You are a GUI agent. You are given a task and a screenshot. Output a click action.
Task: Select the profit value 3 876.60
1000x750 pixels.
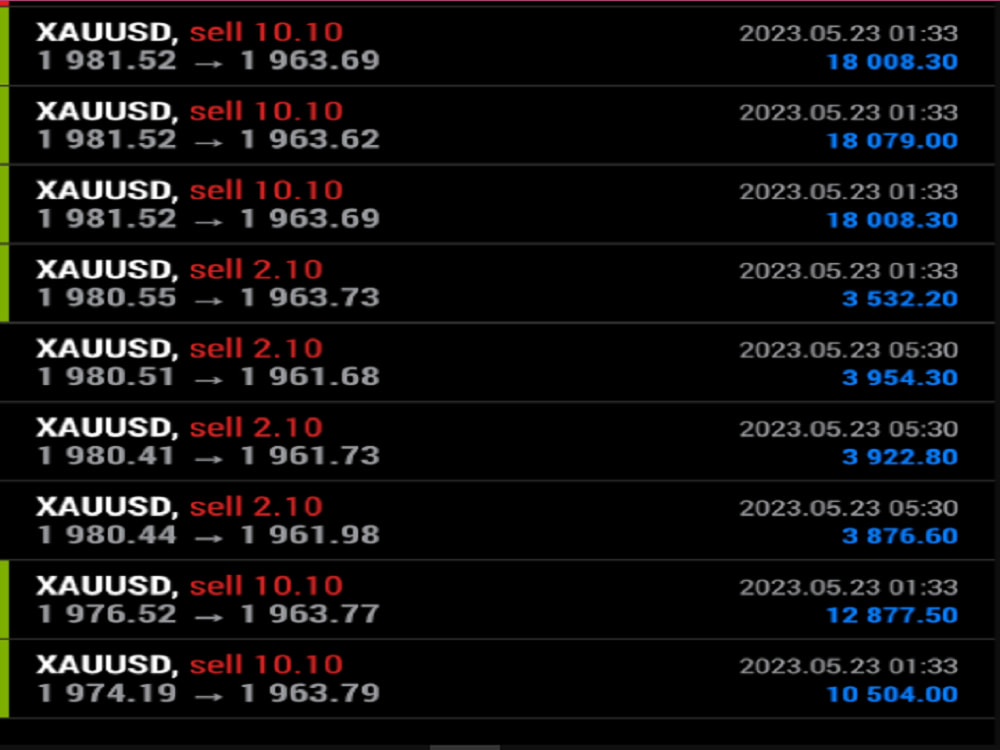[x=900, y=536]
